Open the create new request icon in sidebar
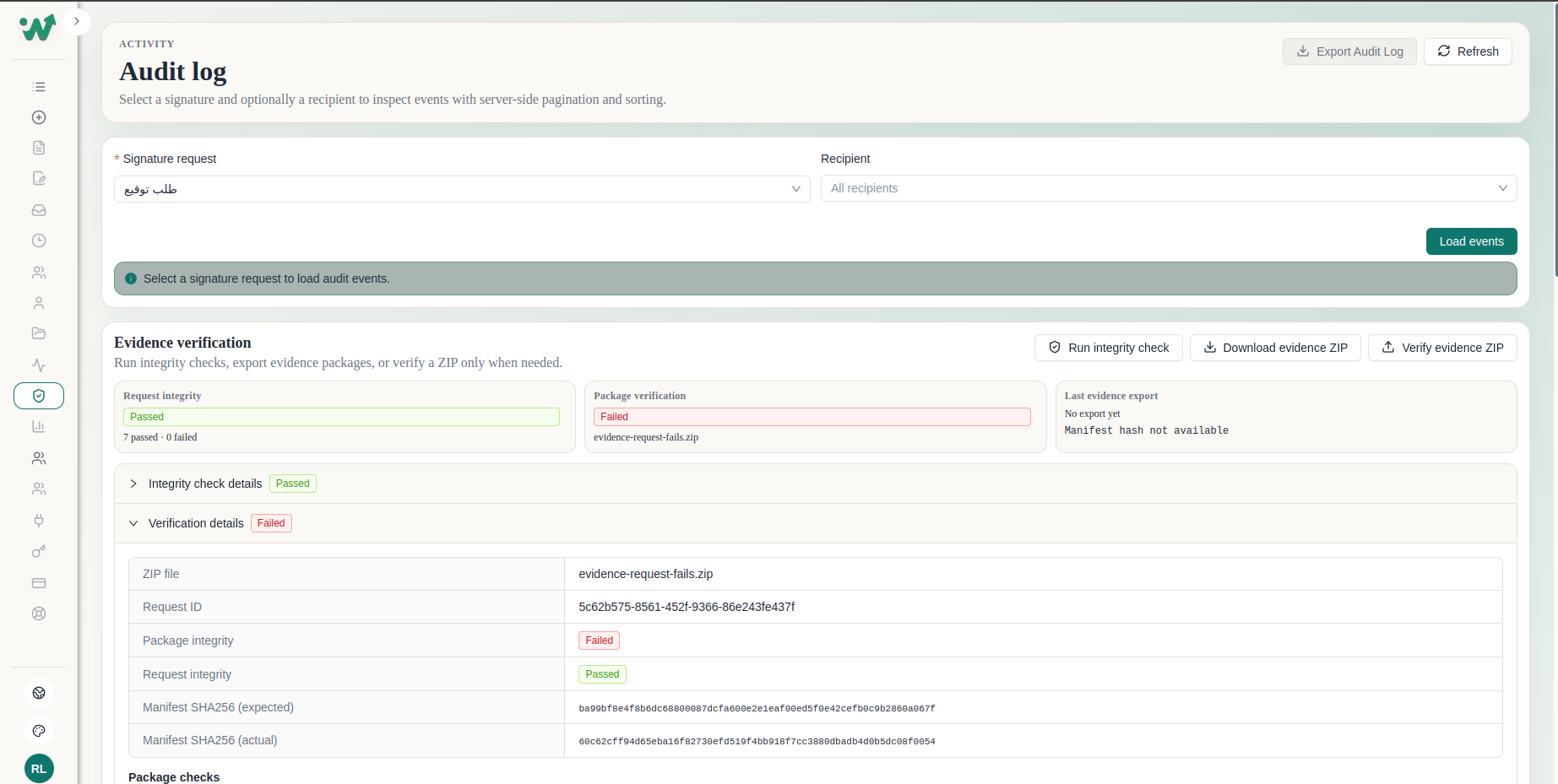 (x=39, y=117)
